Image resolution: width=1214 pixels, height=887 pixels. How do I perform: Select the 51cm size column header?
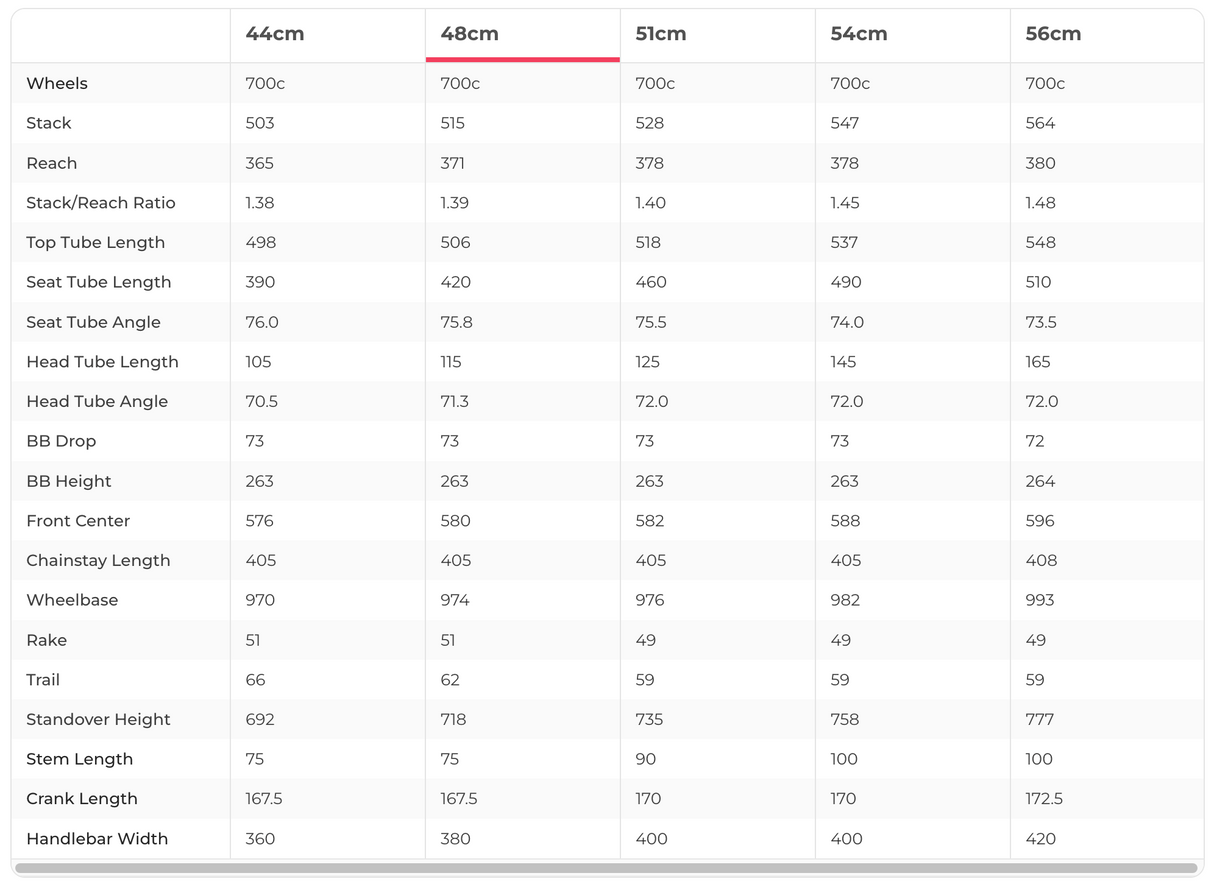point(661,34)
